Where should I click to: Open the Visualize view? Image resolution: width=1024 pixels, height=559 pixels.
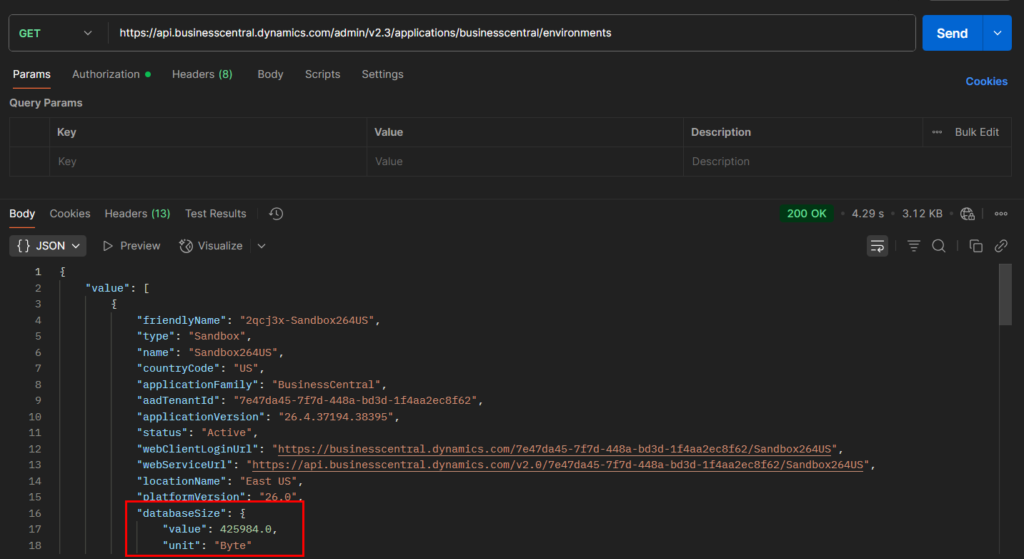click(211, 246)
